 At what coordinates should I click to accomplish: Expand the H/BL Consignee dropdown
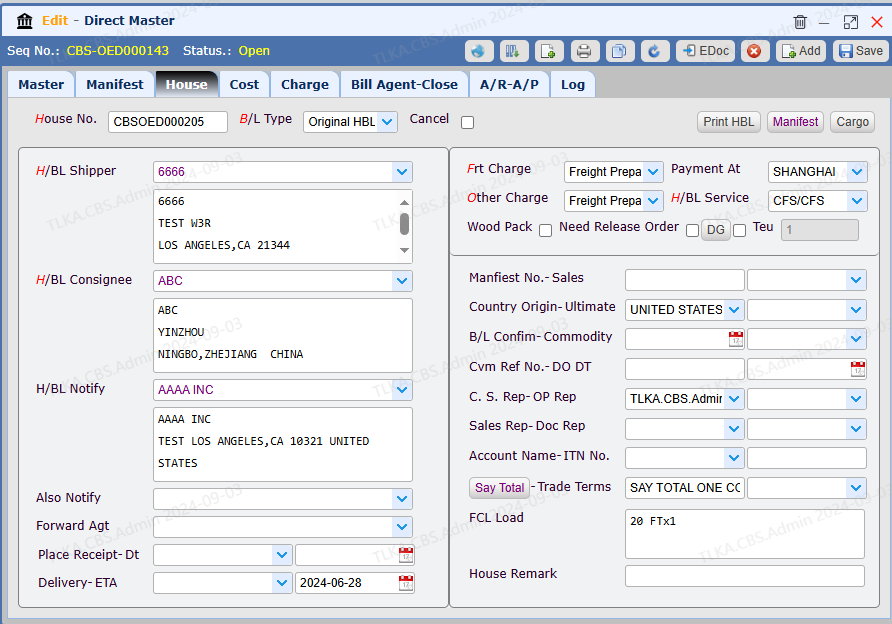402,280
